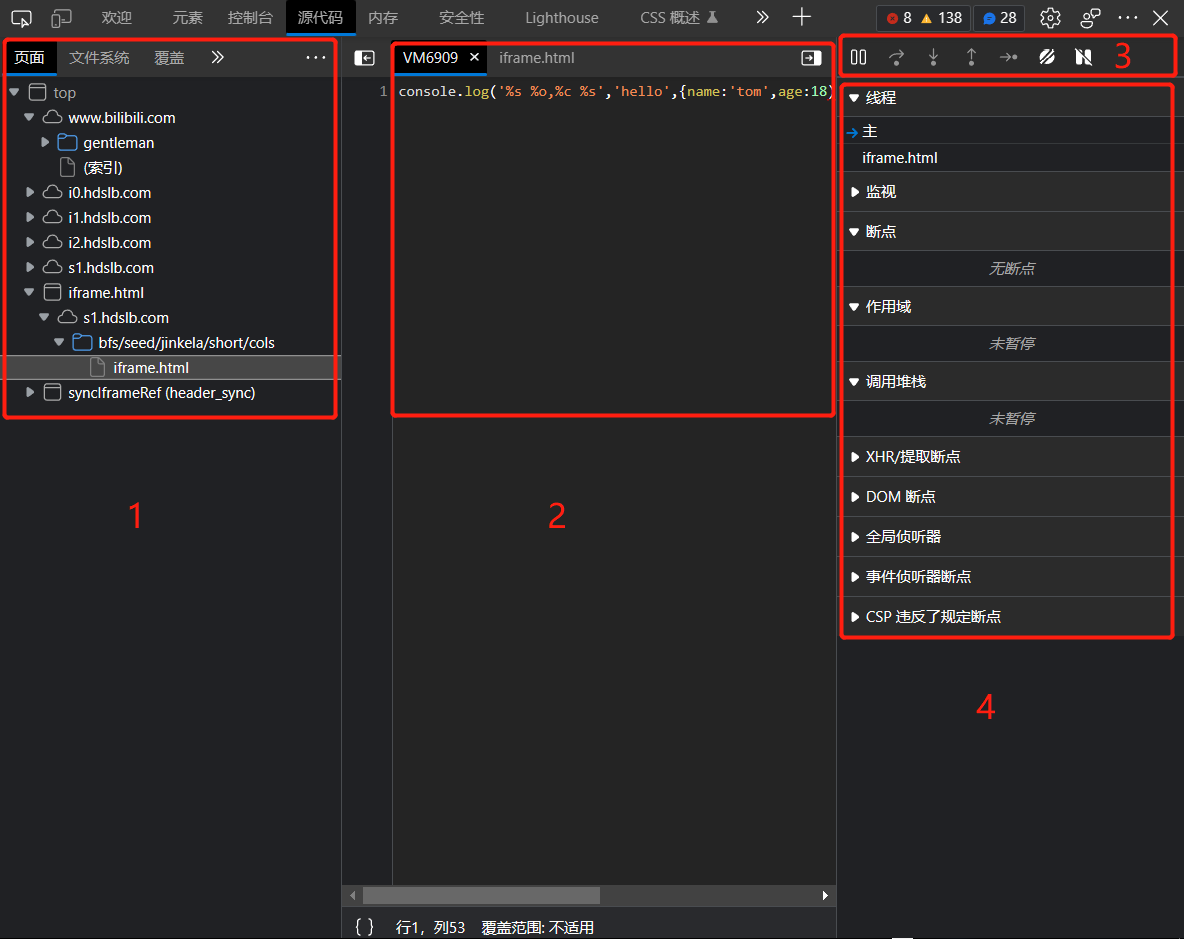Show more navigator tabs chevron

click(217, 57)
